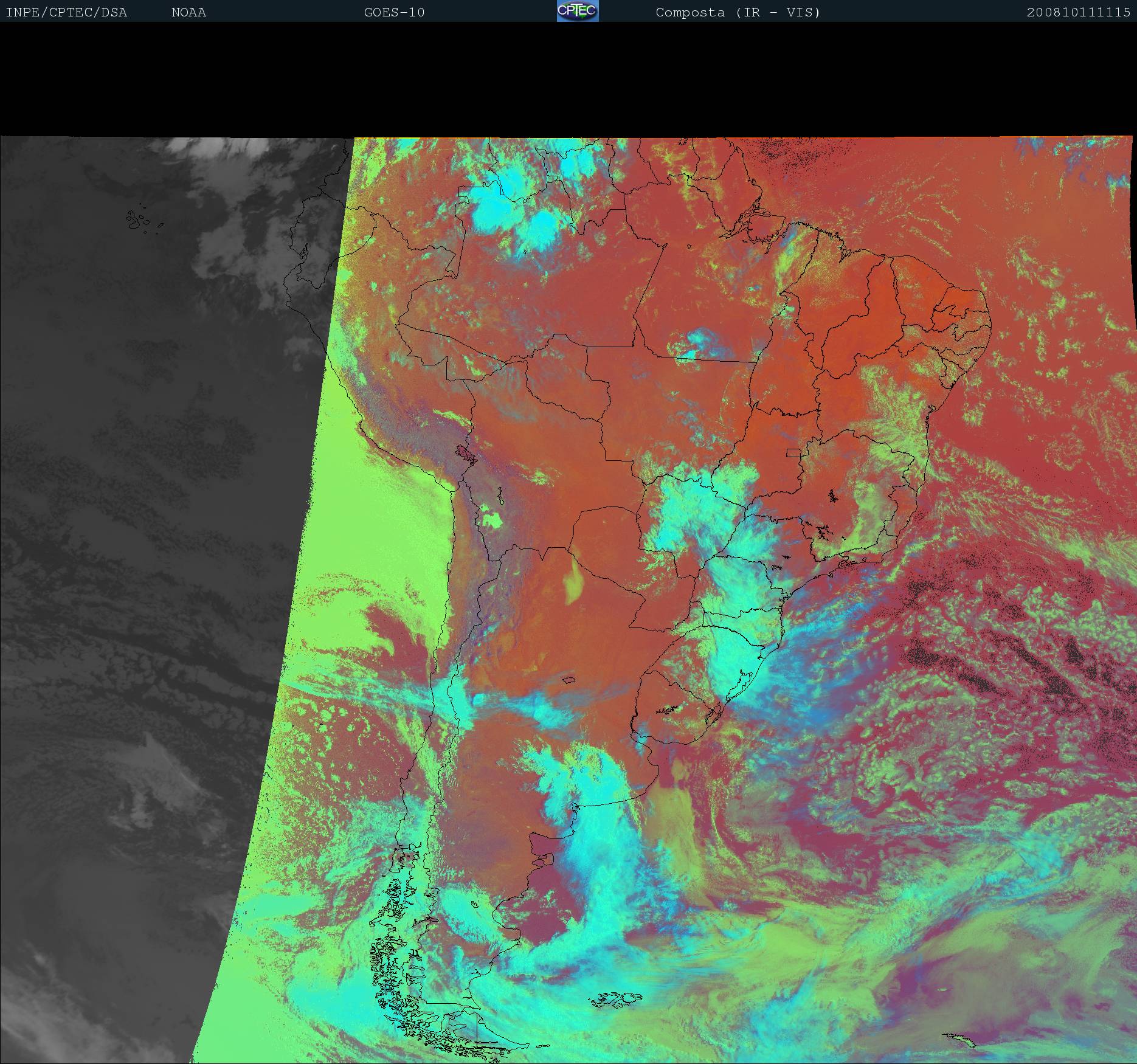Viewport: 1137px width, 1064px height.
Task: Click the CPTEC logo in header
Action: (x=577, y=11)
